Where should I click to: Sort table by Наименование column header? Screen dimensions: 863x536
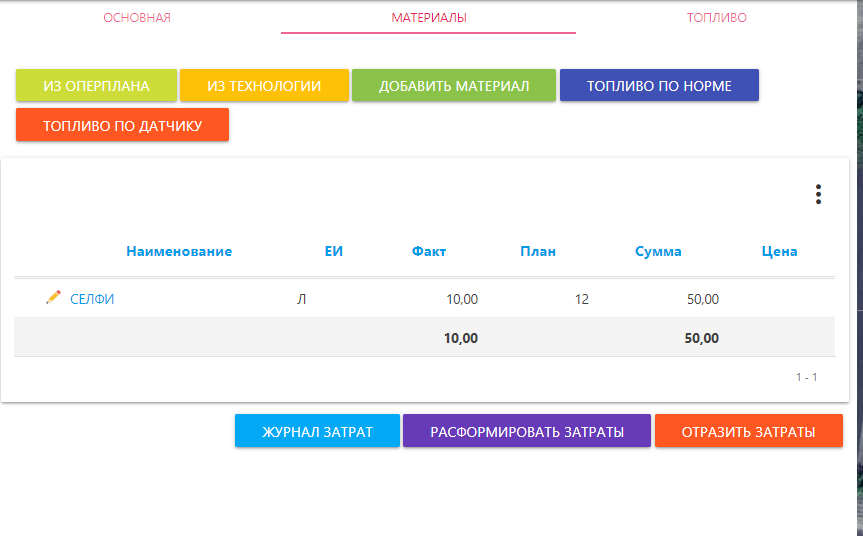pos(179,252)
